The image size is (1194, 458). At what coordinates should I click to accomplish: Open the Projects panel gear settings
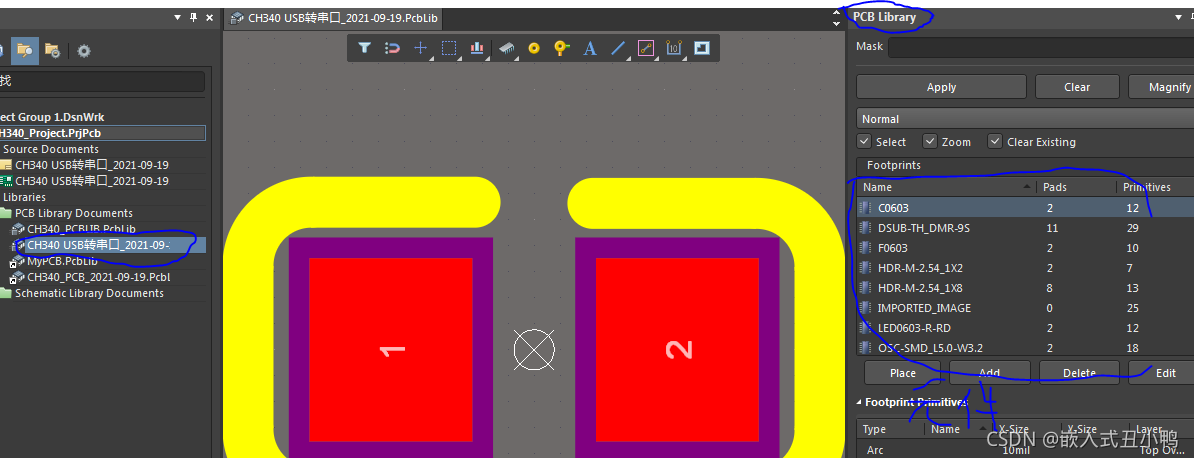[x=84, y=51]
